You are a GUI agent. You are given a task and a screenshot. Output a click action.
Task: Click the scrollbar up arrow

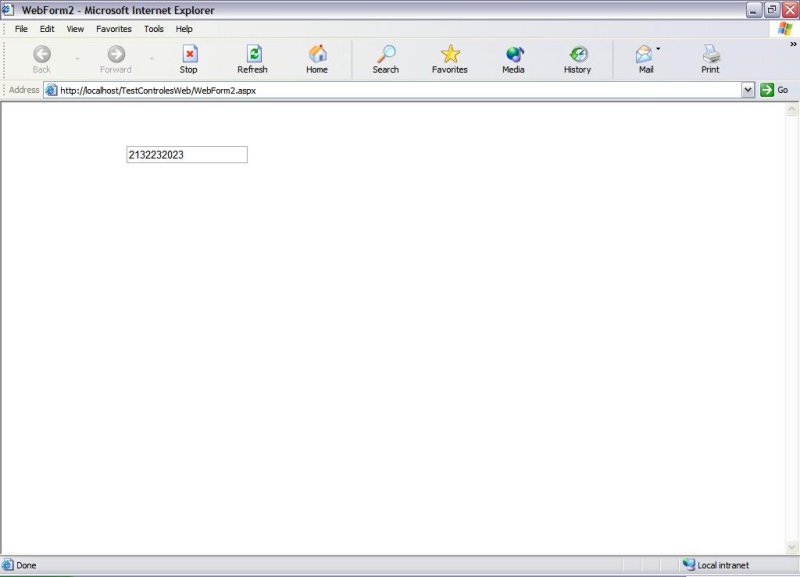[x=791, y=109]
